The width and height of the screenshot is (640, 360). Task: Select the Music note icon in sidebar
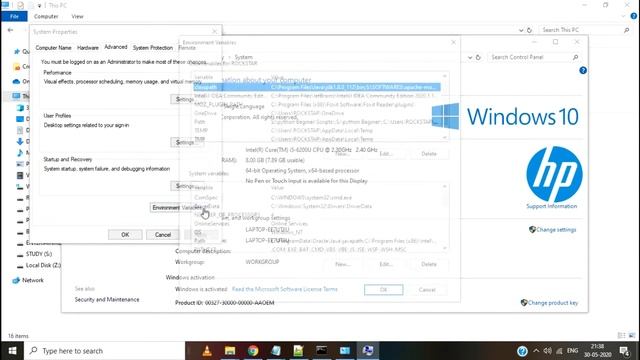point(20,153)
